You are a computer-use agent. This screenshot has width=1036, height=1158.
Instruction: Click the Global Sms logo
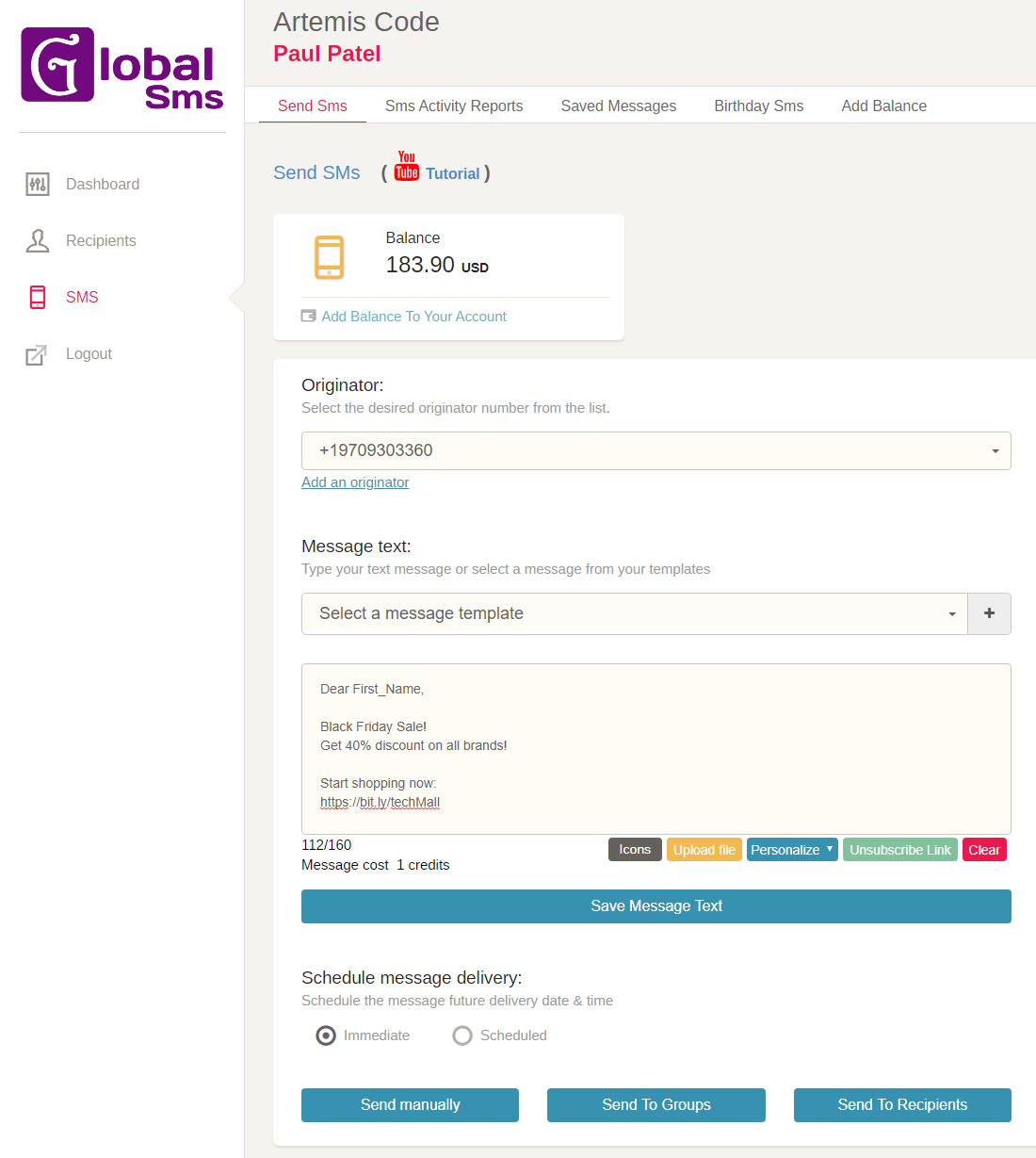click(x=122, y=68)
